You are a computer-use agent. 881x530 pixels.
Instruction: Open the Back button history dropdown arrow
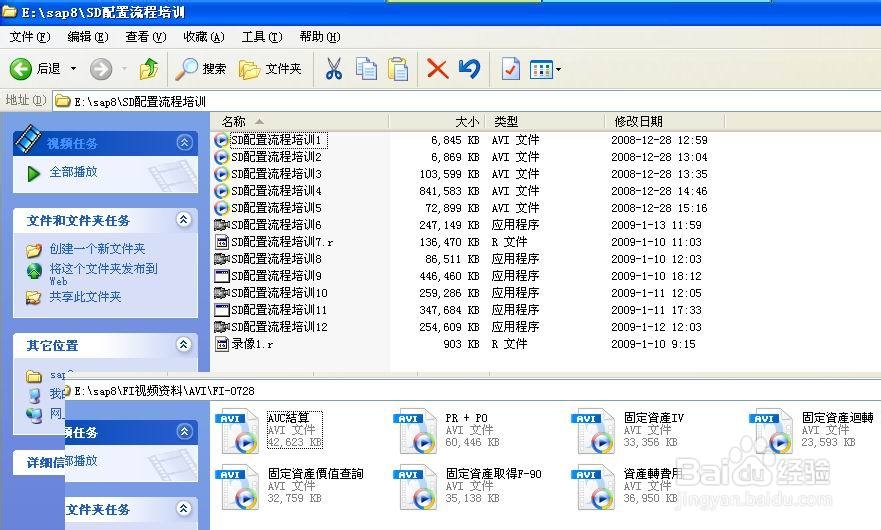(73, 69)
